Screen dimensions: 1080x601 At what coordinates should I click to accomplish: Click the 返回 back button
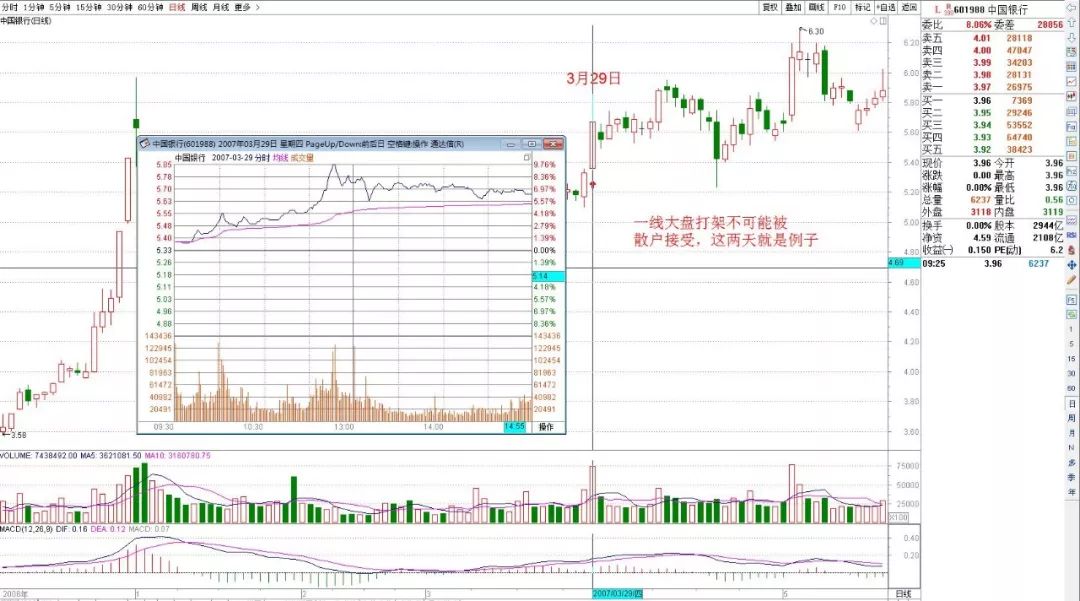910,7
